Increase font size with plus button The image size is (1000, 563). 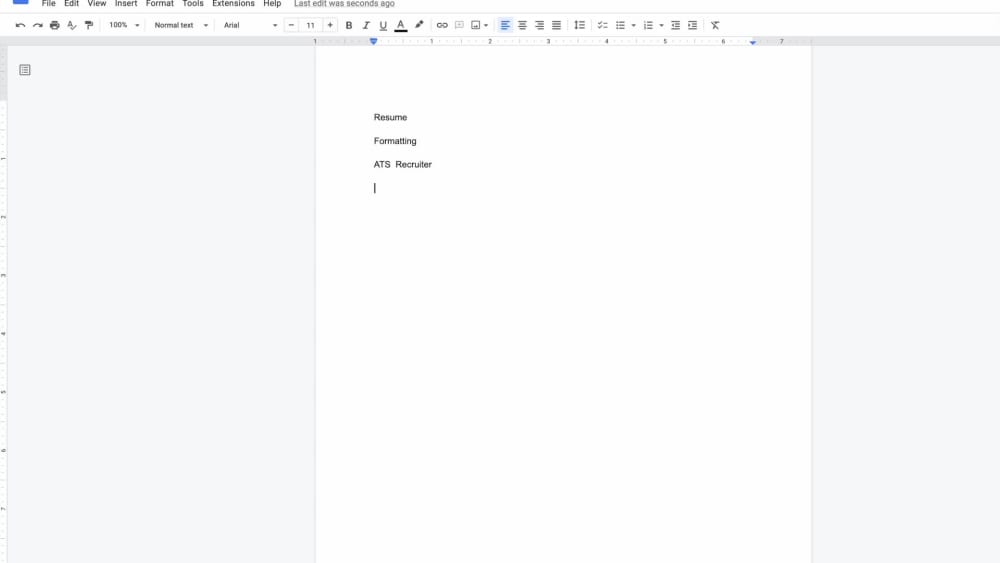point(330,26)
